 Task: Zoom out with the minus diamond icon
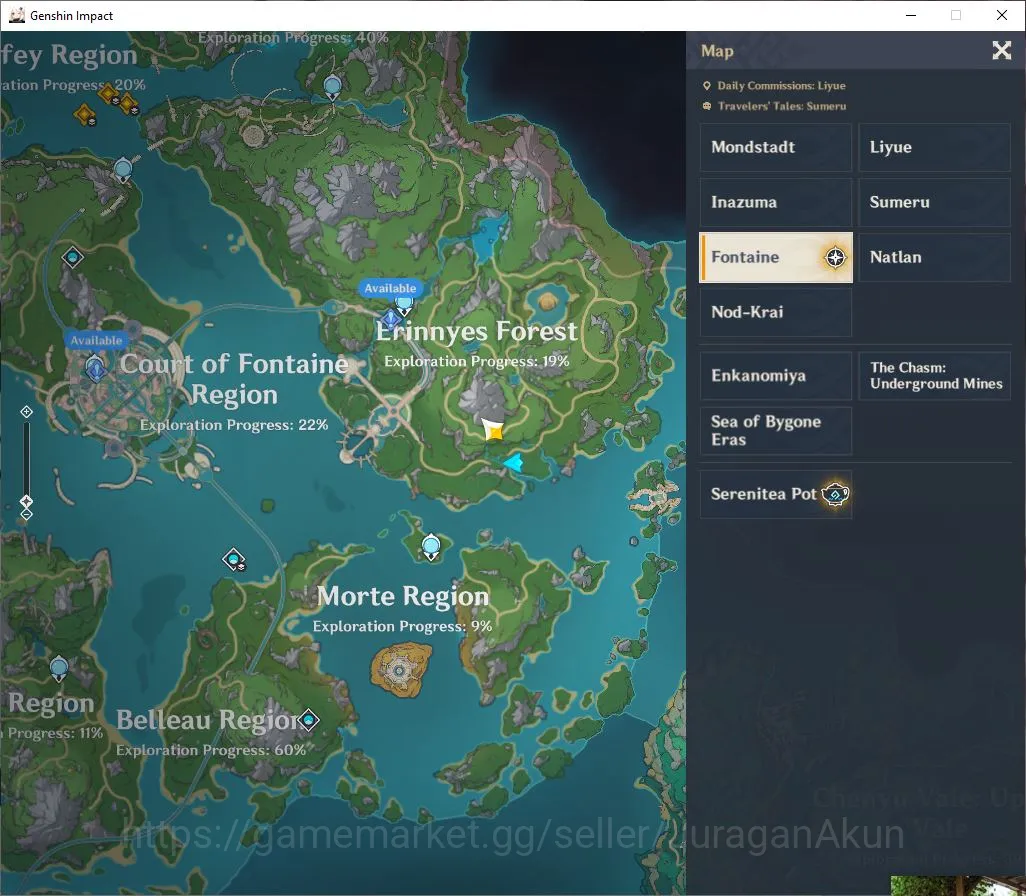[26, 514]
